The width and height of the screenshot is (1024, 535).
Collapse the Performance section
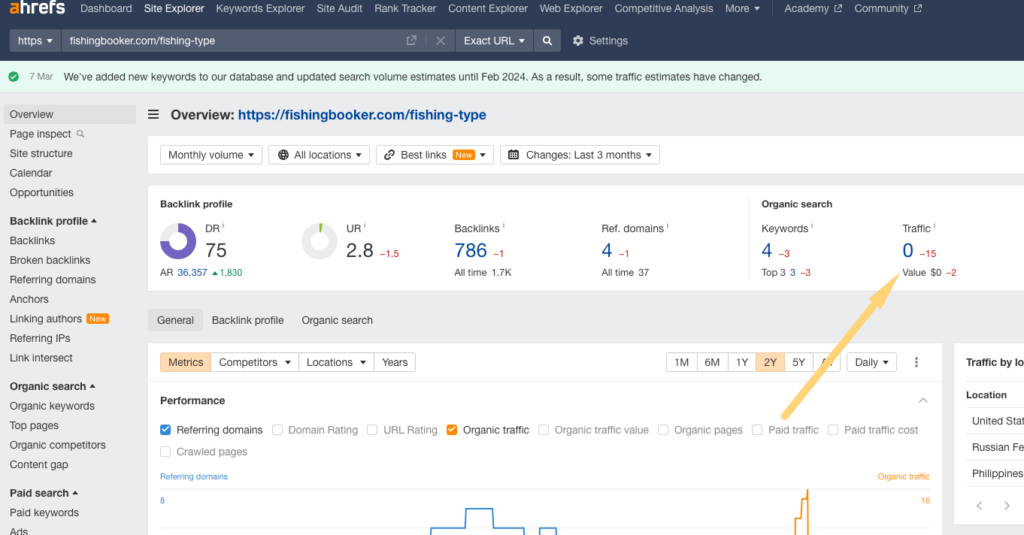coord(923,400)
